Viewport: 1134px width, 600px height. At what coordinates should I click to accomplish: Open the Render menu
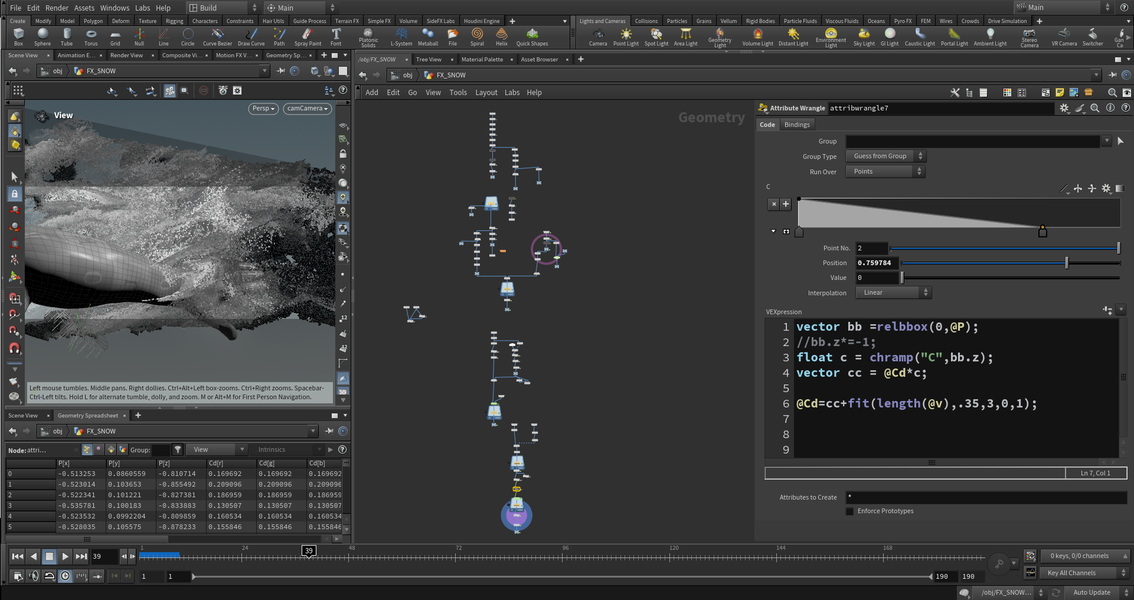(56, 8)
